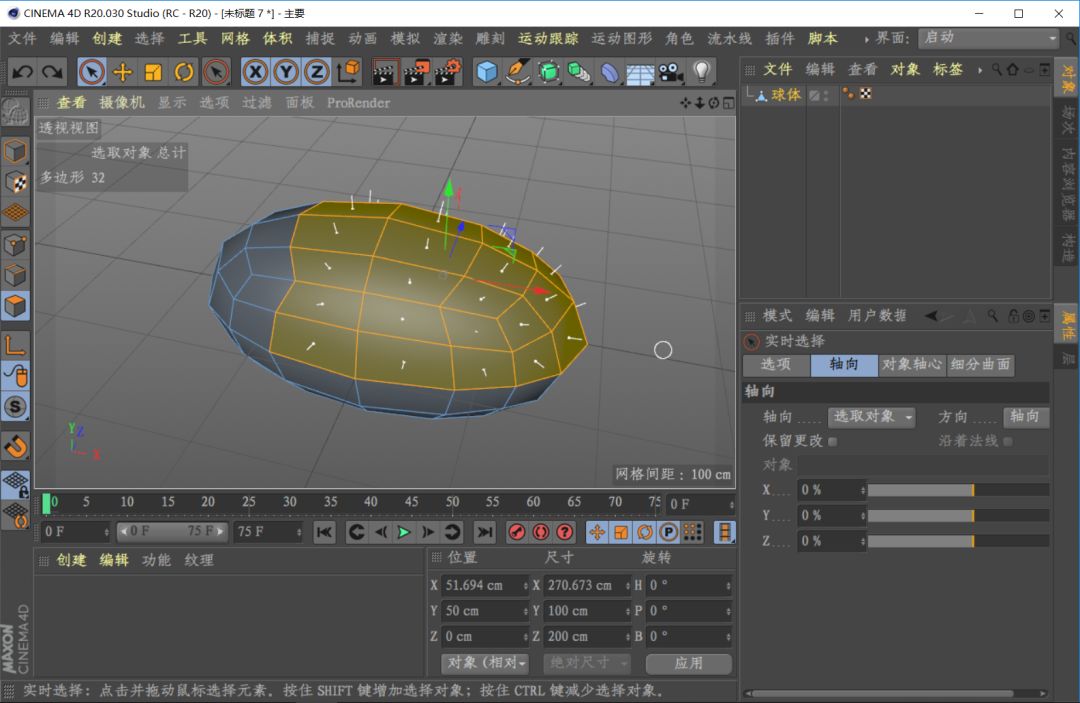The image size is (1080, 703).
Task: Enable Polygon mode in left sidebar
Action: (15, 306)
